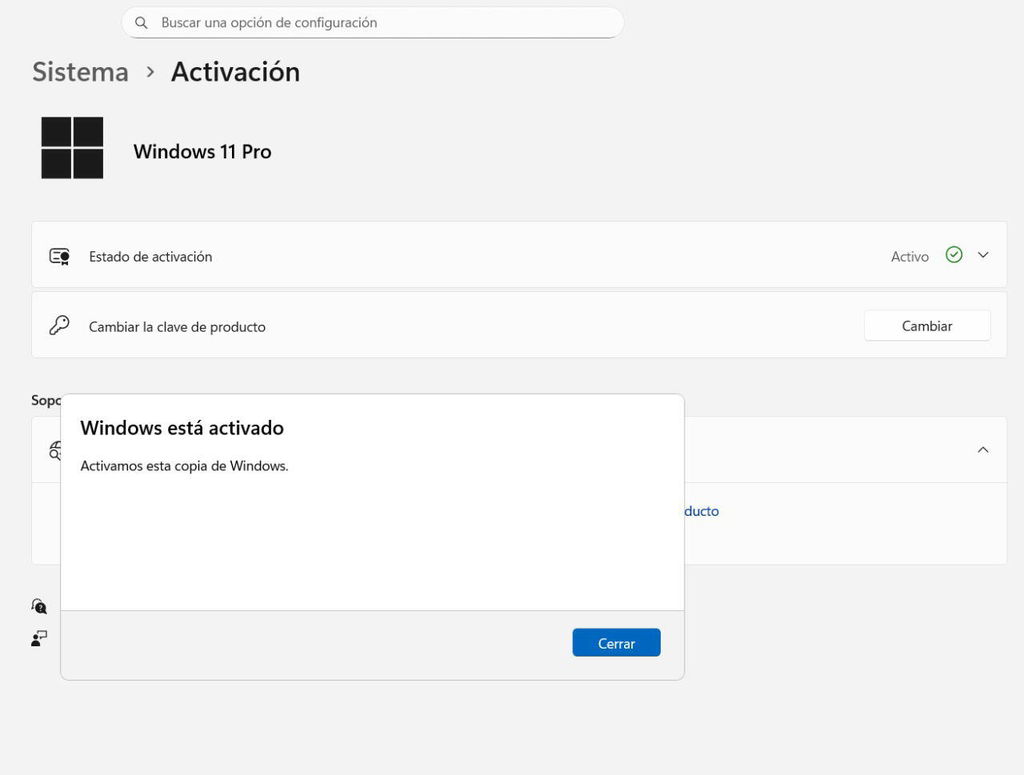Collapse the support section chevron
This screenshot has width=1024, height=775.
coord(983,450)
